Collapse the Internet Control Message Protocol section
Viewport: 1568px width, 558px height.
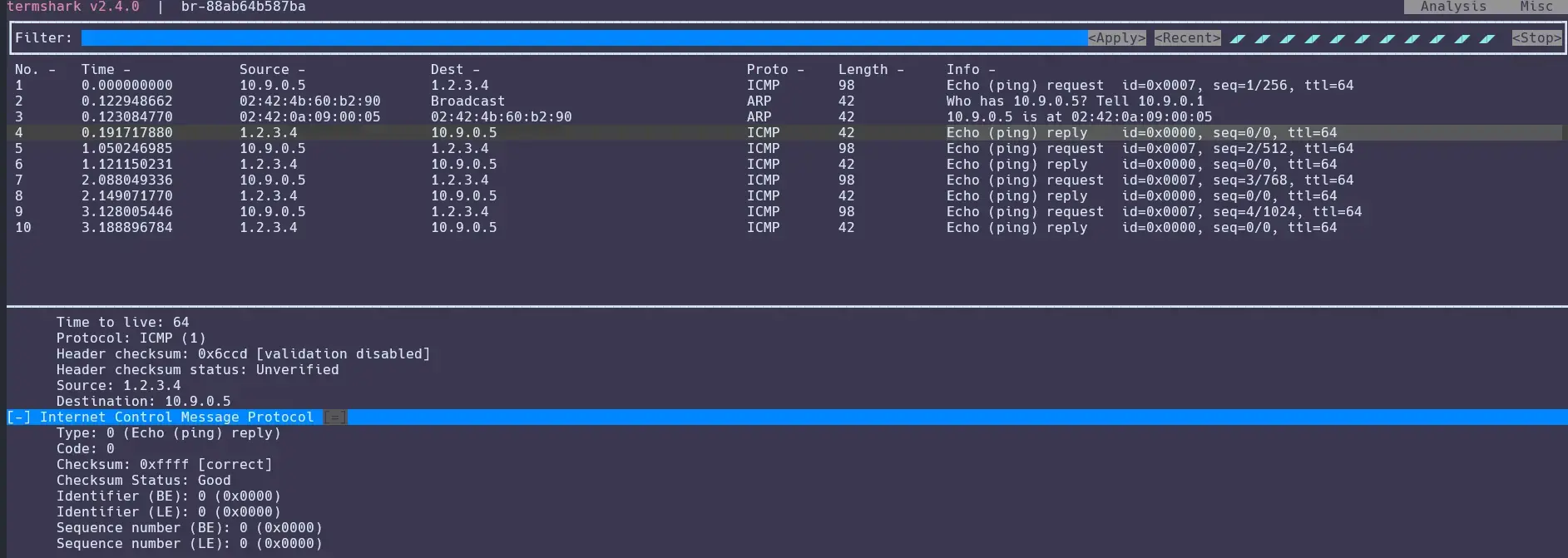click(18, 417)
